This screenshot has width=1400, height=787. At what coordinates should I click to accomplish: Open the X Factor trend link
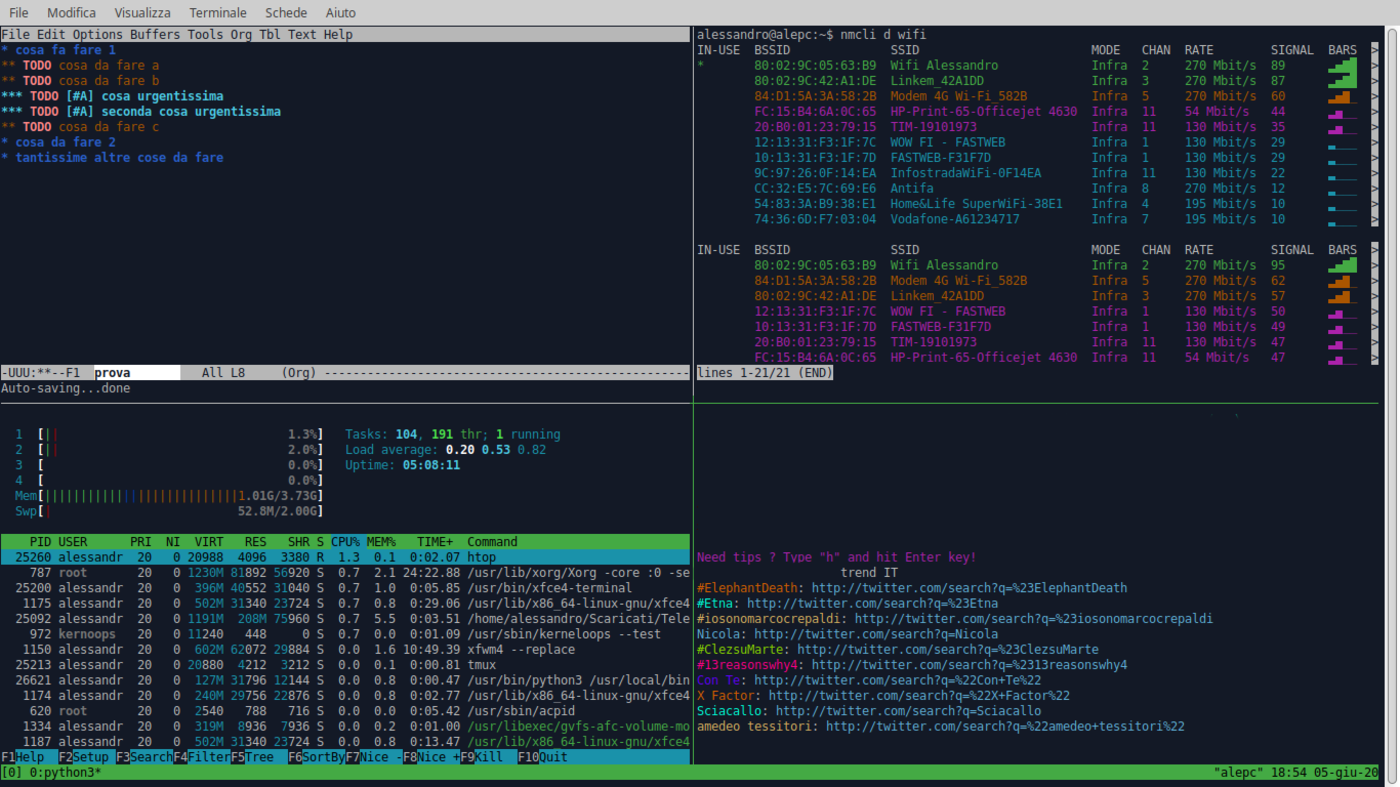click(x=918, y=696)
